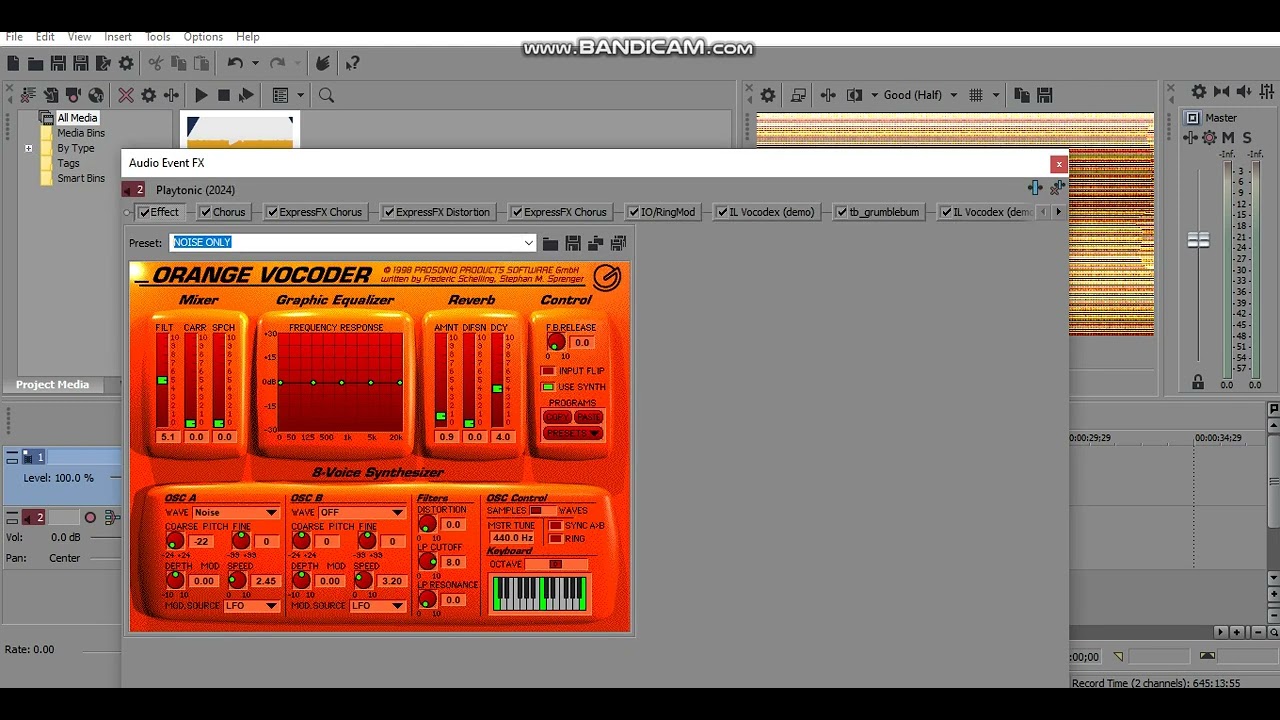Toggle the tb_grumblebum plug-in checkbox
The width and height of the screenshot is (1280, 720).
tap(841, 212)
